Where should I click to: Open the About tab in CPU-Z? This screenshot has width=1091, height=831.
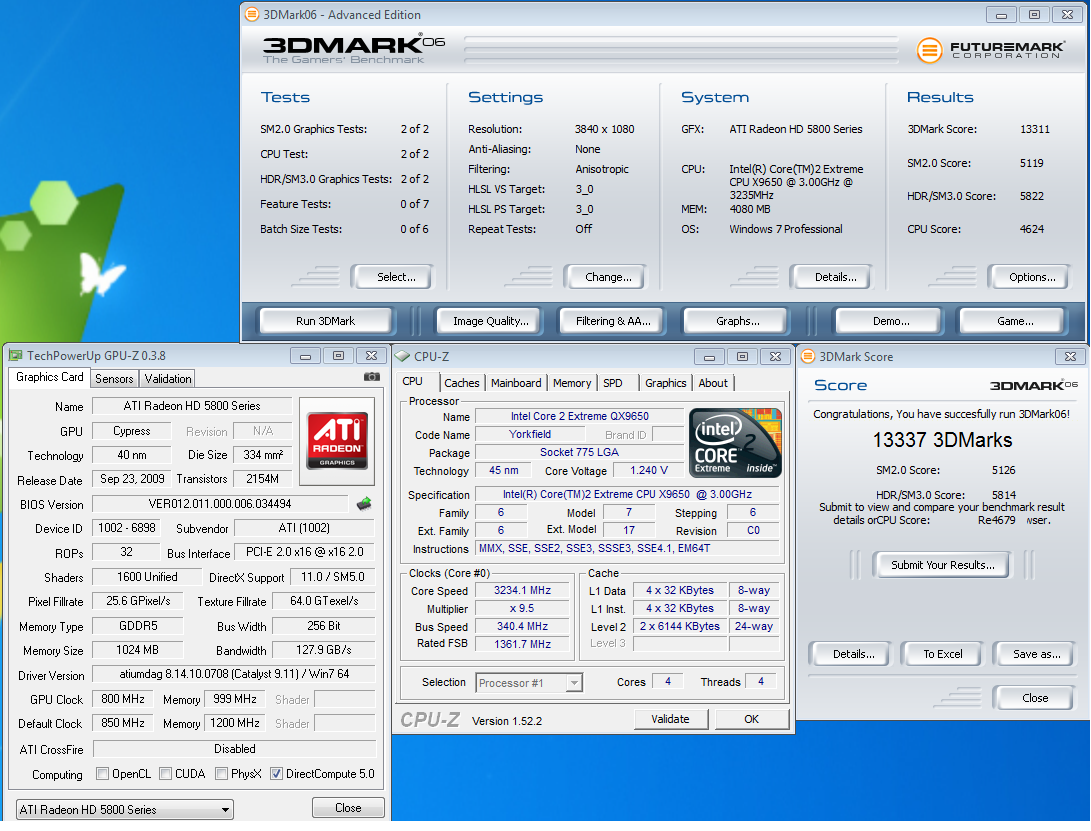[x=713, y=383]
